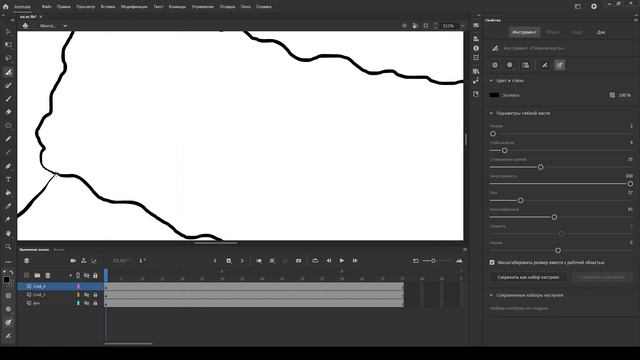Adjust the timeline zoom slider

[x=433, y=261]
